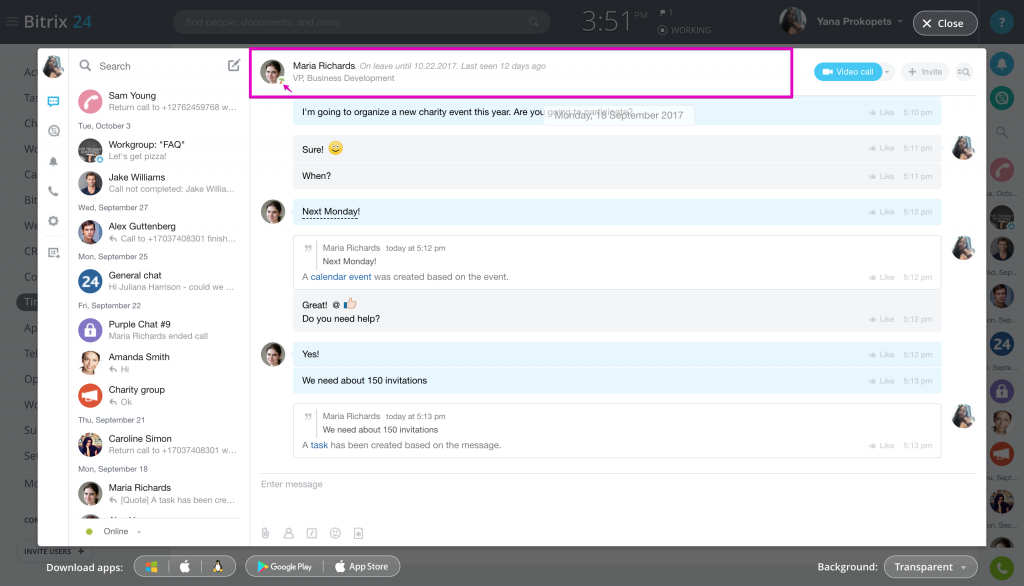This screenshot has width=1024, height=586.
Task: Open the General chat
Action: point(157,281)
